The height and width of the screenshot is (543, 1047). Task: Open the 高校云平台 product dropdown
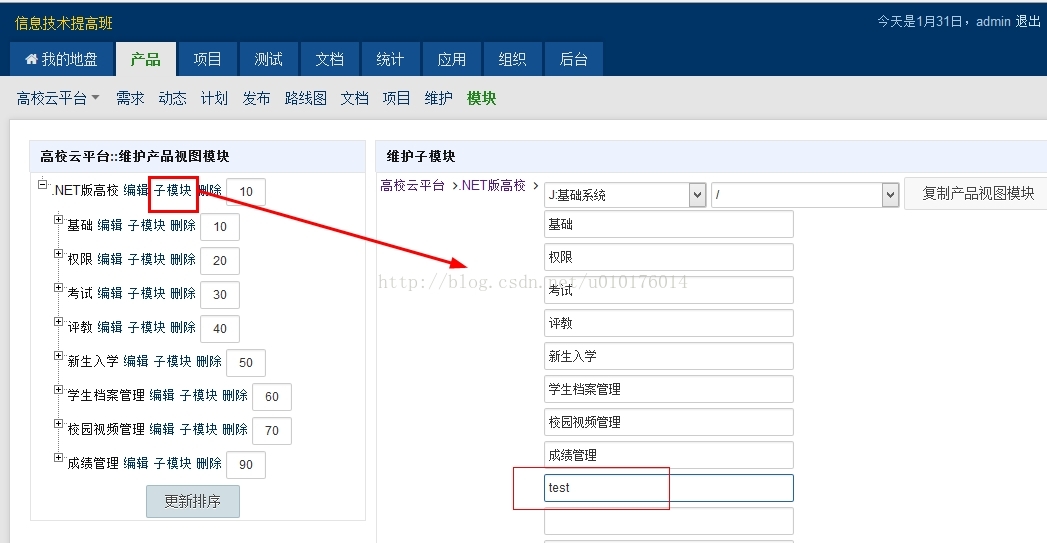coord(57,98)
